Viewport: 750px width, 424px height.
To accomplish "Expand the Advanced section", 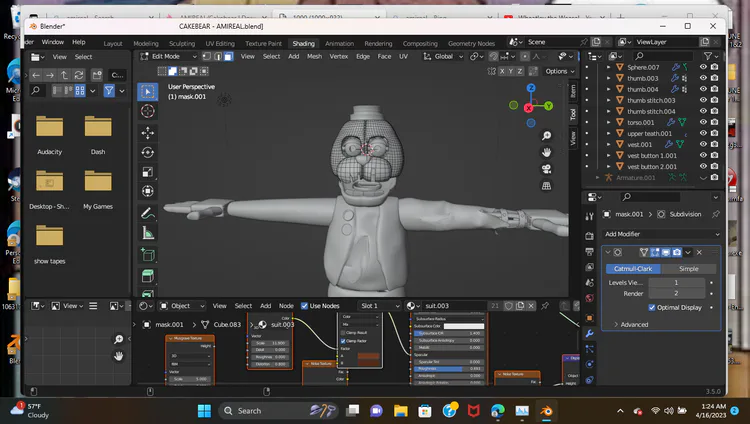I will pyautogui.click(x=631, y=324).
